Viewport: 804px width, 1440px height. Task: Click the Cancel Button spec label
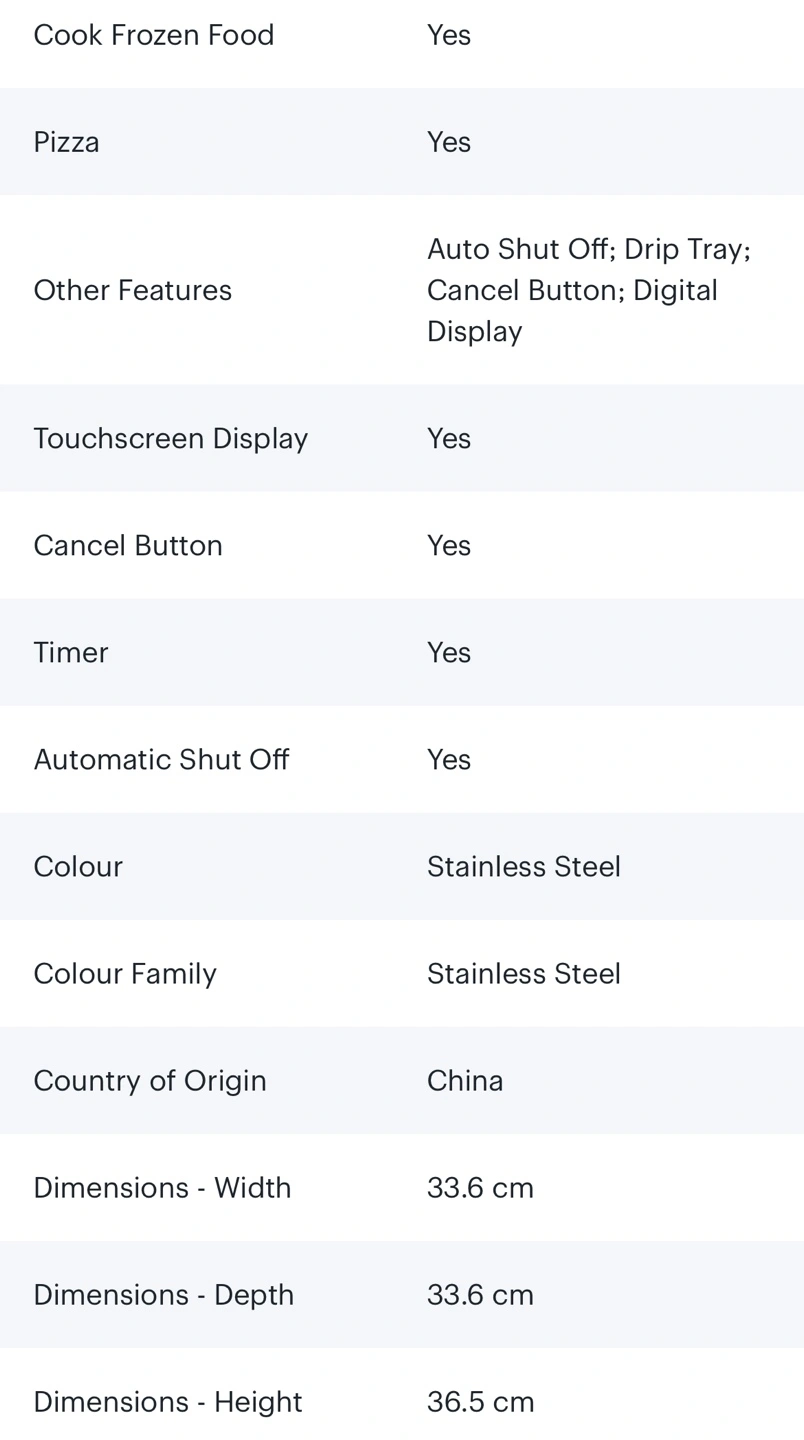(x=128, y=545)
